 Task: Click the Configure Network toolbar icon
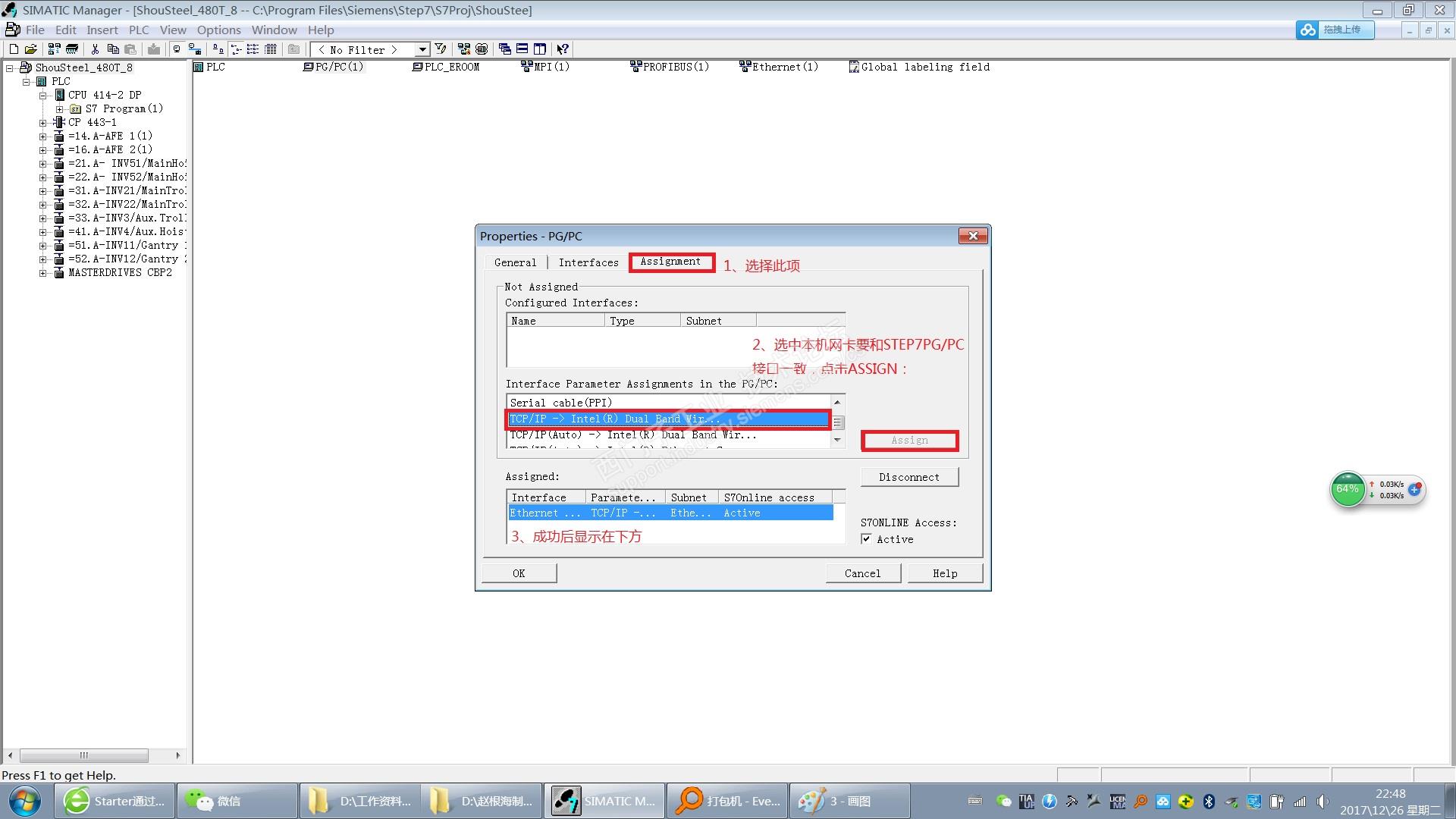464,49
